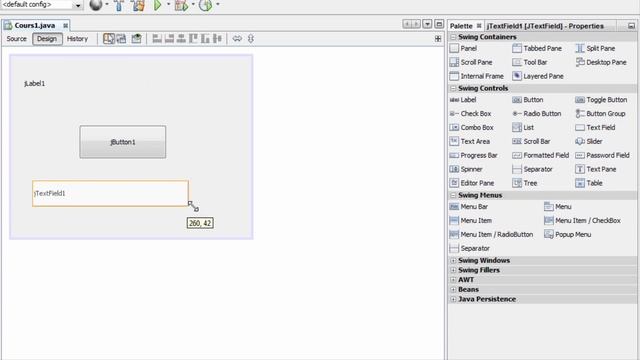Expand the Java Persistence category
Viewport: 640px width, 360px height.
(453, 299)
